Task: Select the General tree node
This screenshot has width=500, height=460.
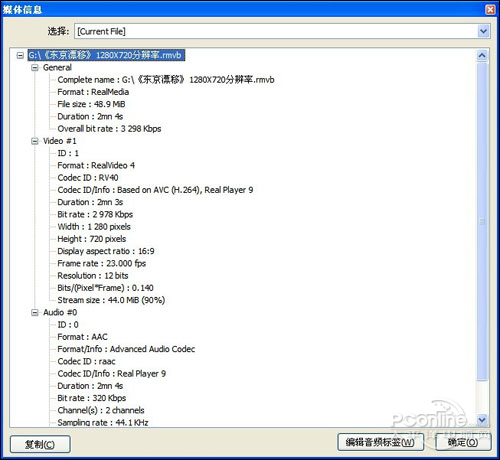Action: click(57, 68)
